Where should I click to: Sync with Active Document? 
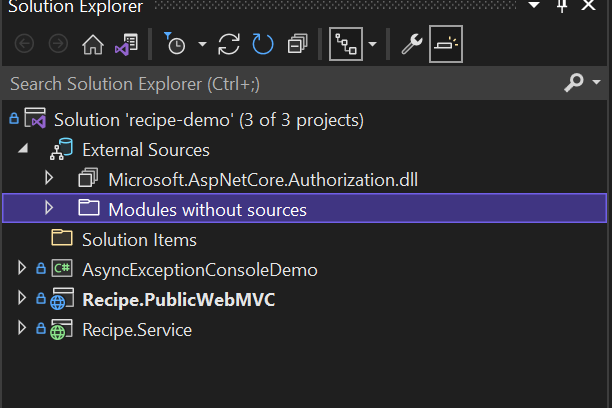coord(230,45)
